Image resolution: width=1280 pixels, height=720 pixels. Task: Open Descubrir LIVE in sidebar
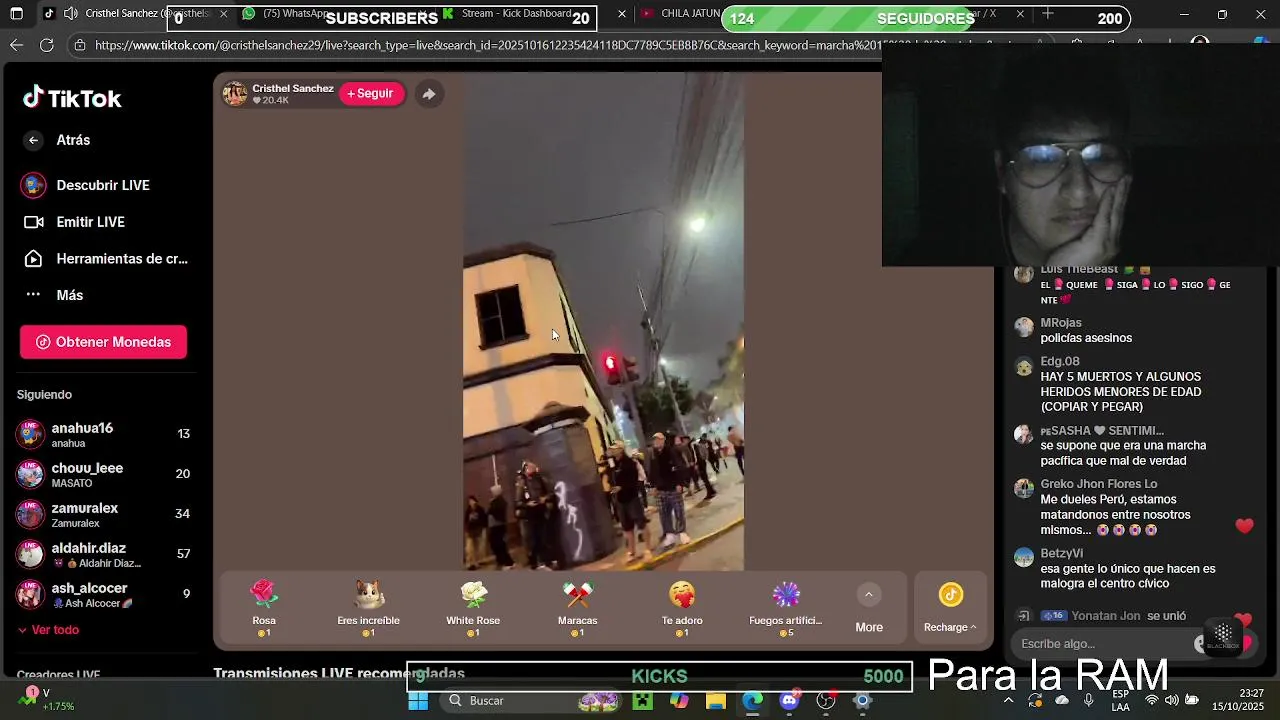(x=103, y=185)
